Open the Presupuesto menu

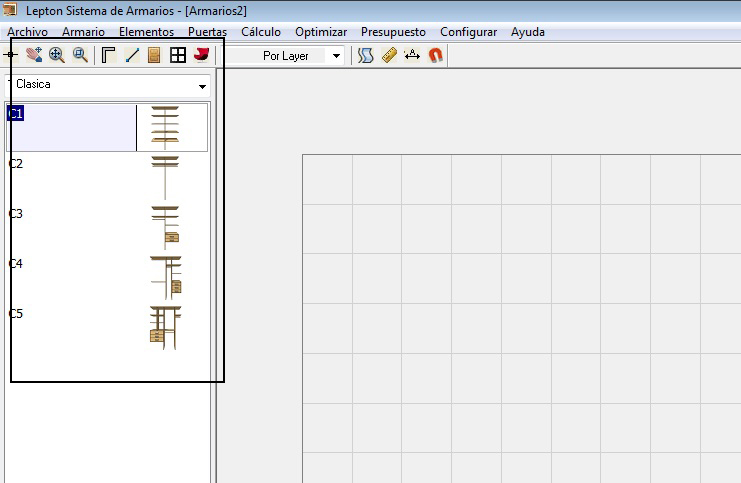(x=393, y=32)
